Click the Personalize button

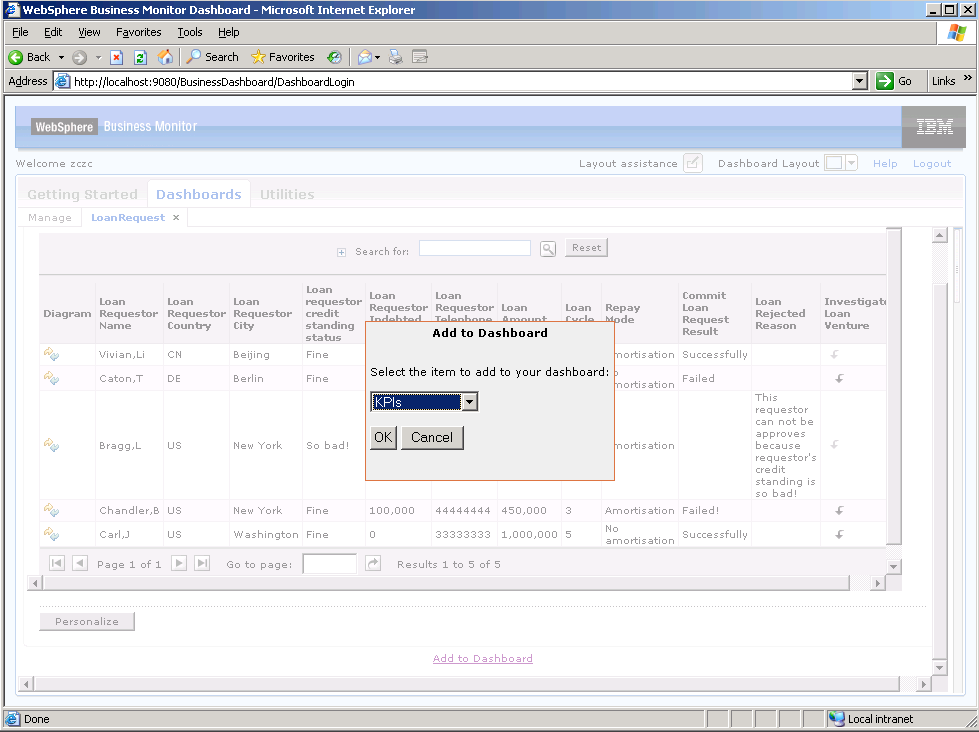pos(87,621)
